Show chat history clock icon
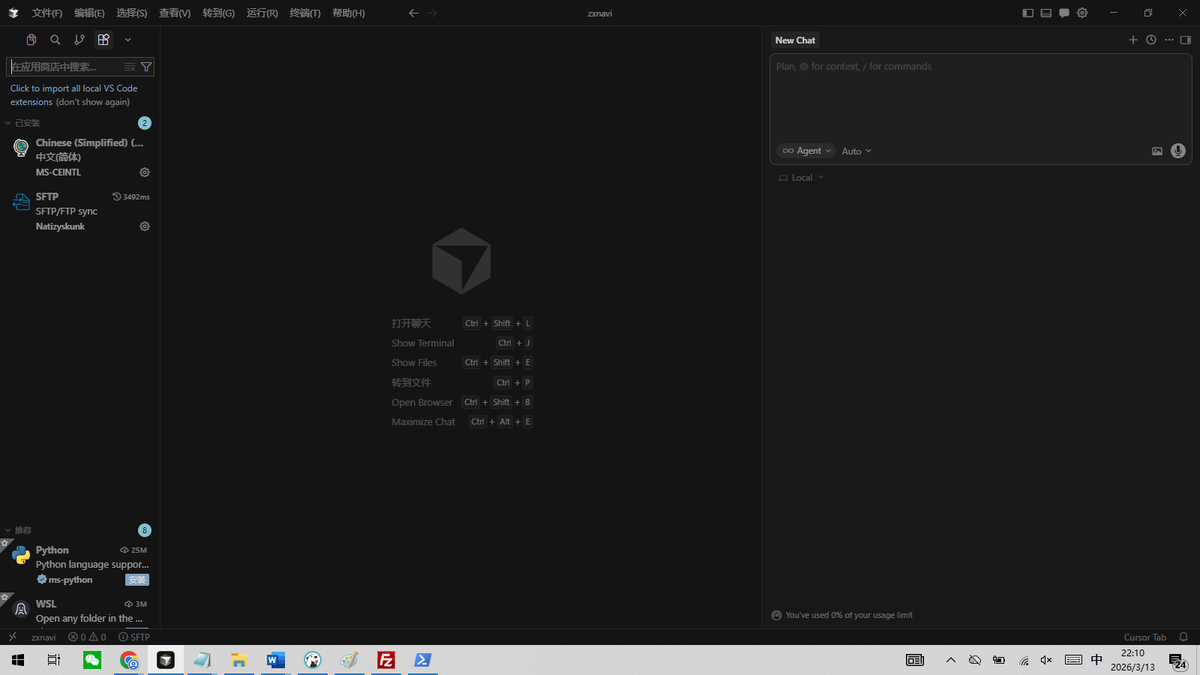 click(1151, 40)
